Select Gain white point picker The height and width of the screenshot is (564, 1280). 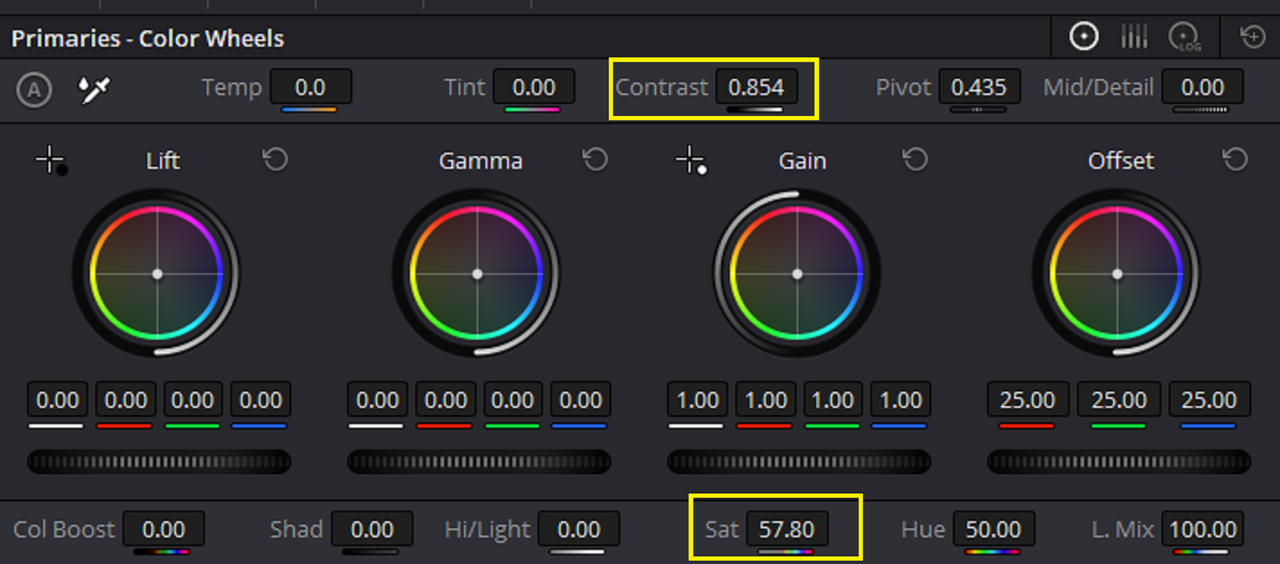click(x=691, y=160)
